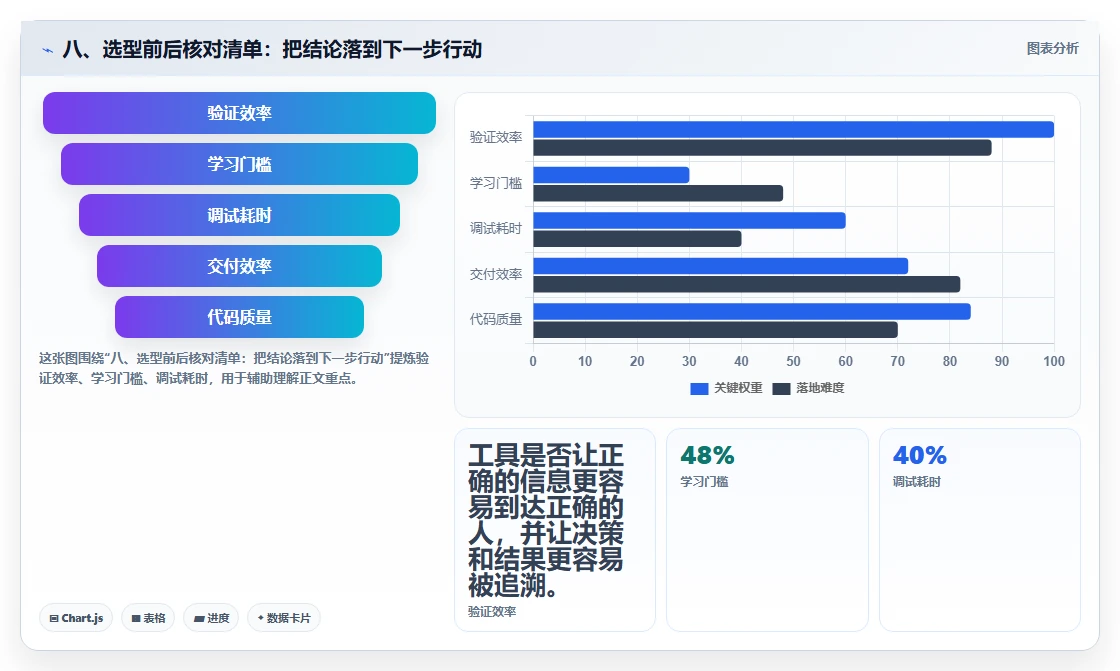
Task: Click the 落地难度 legend text
Action: (x=821, y=388)
